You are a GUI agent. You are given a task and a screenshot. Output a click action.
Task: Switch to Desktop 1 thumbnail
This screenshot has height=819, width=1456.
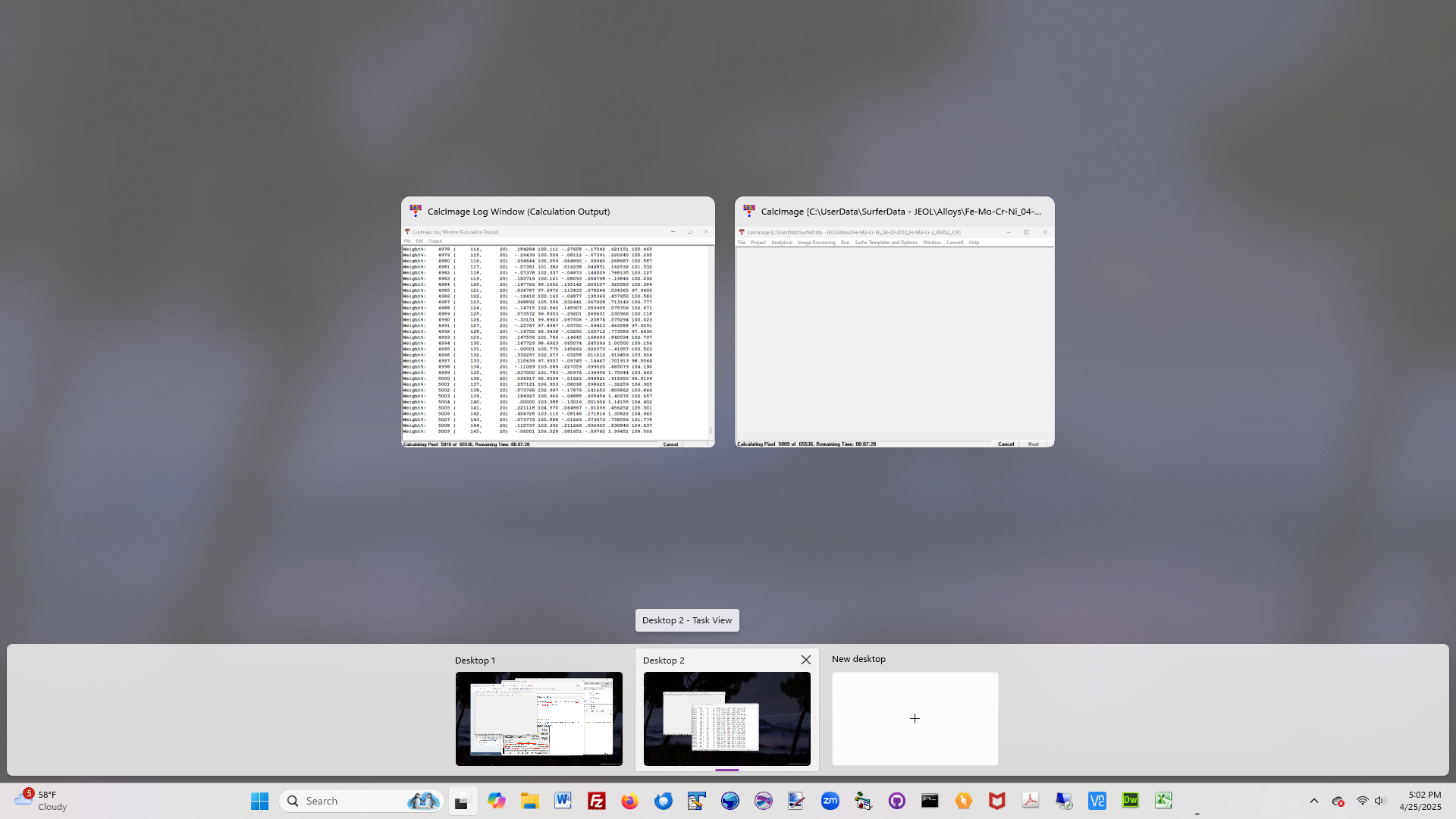[x=538, y=718]
